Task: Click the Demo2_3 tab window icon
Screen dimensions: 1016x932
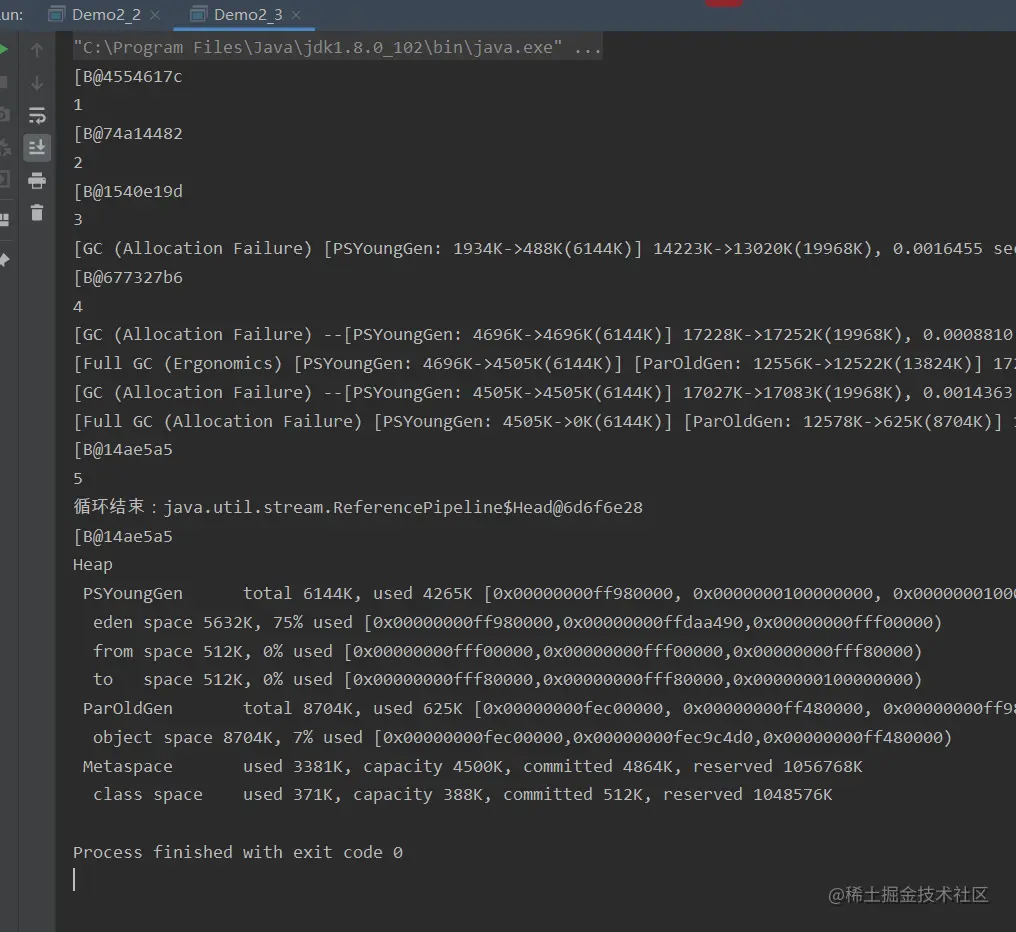Action: point(199,14)
